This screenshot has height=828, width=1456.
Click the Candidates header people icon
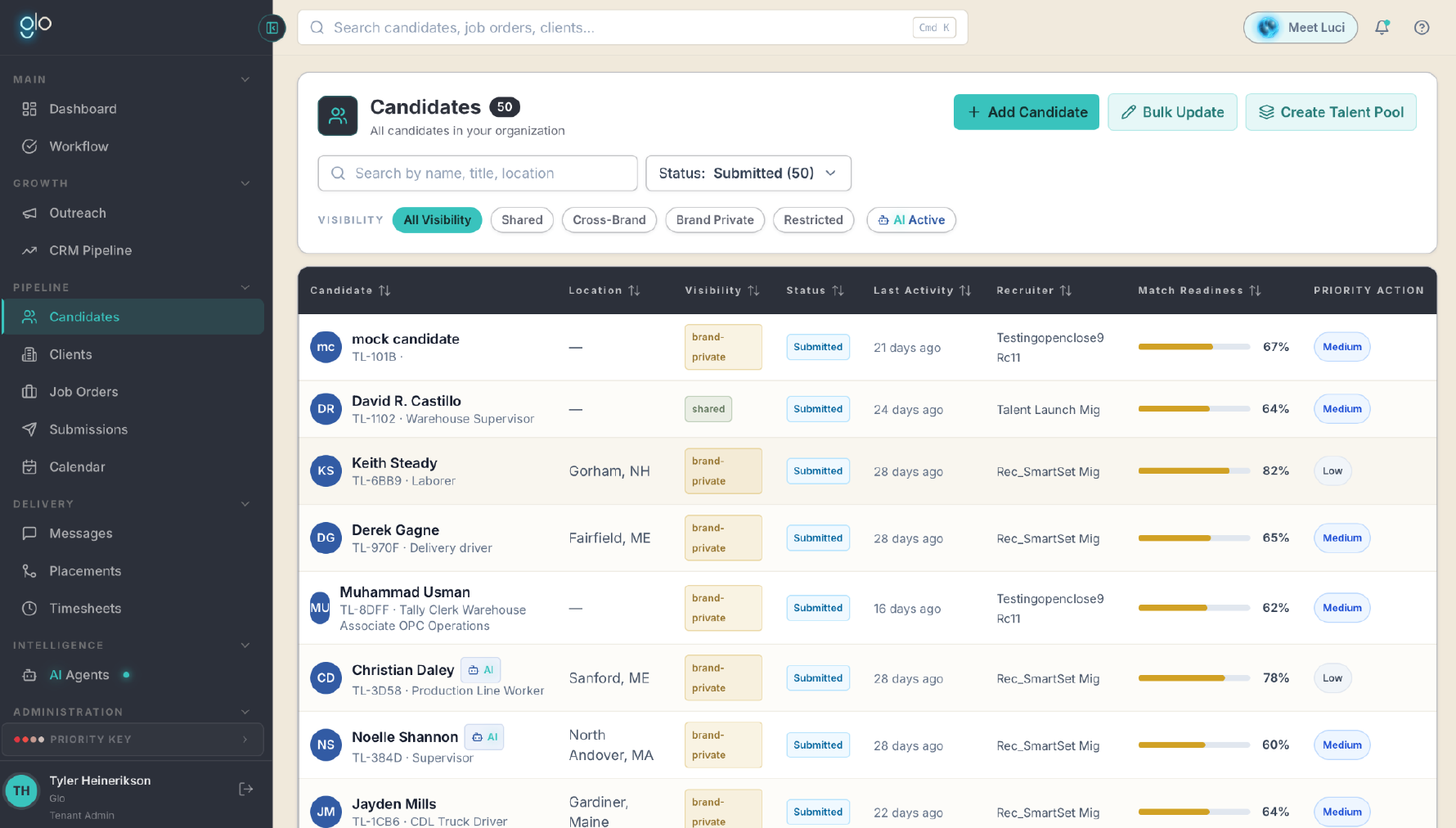[x=338, y=116]
